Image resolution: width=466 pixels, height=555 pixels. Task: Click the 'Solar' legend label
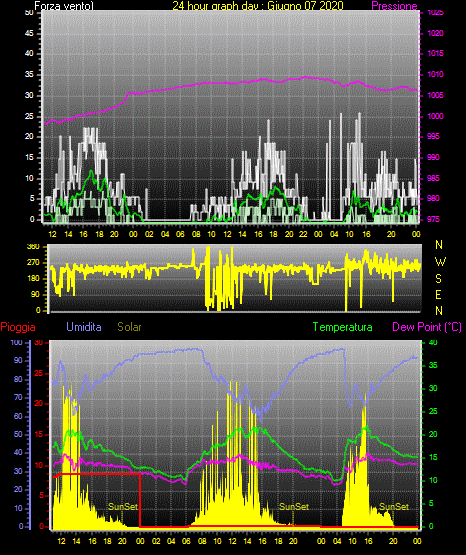click(129, 327)
